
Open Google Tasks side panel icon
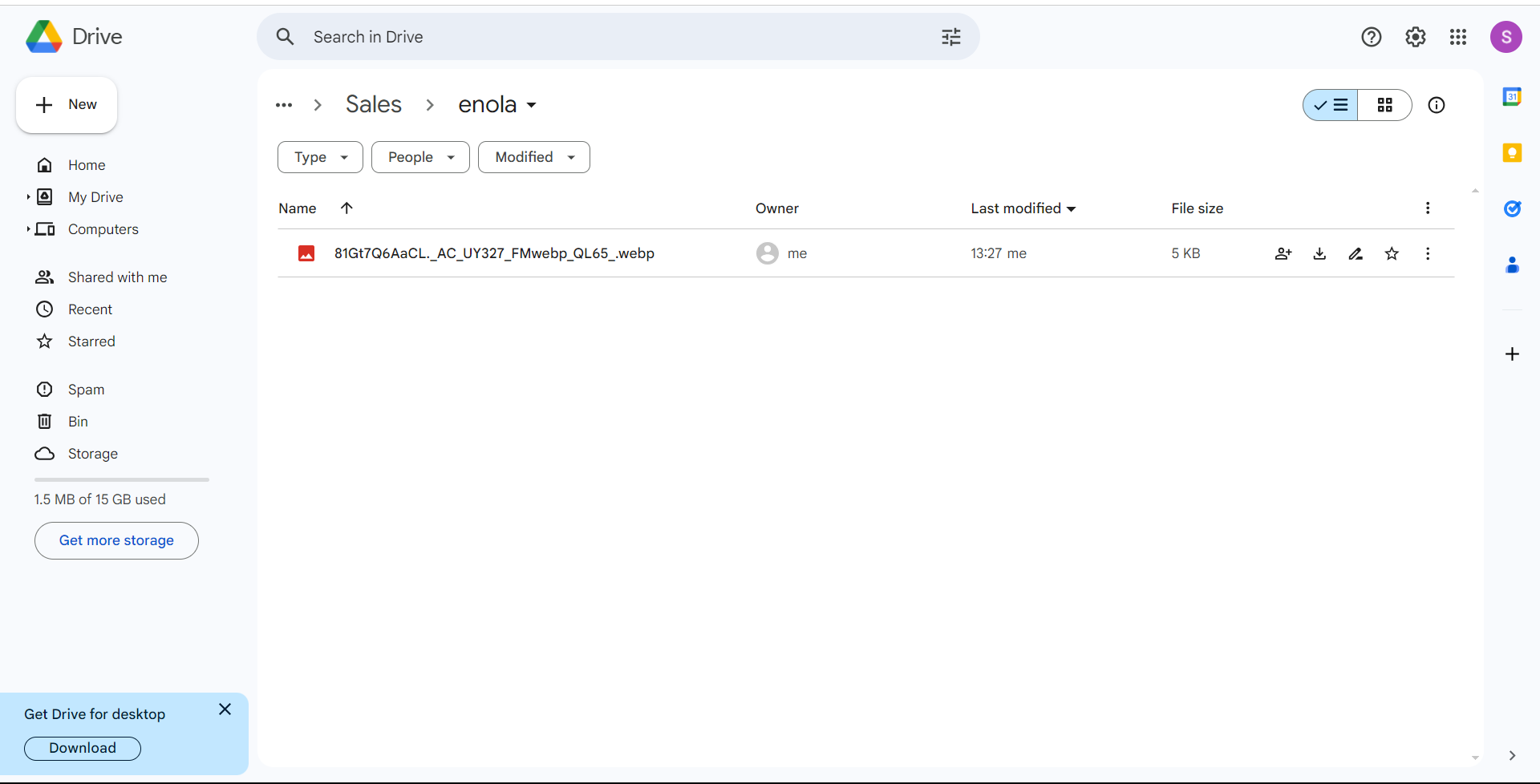tap(1512, 208)
